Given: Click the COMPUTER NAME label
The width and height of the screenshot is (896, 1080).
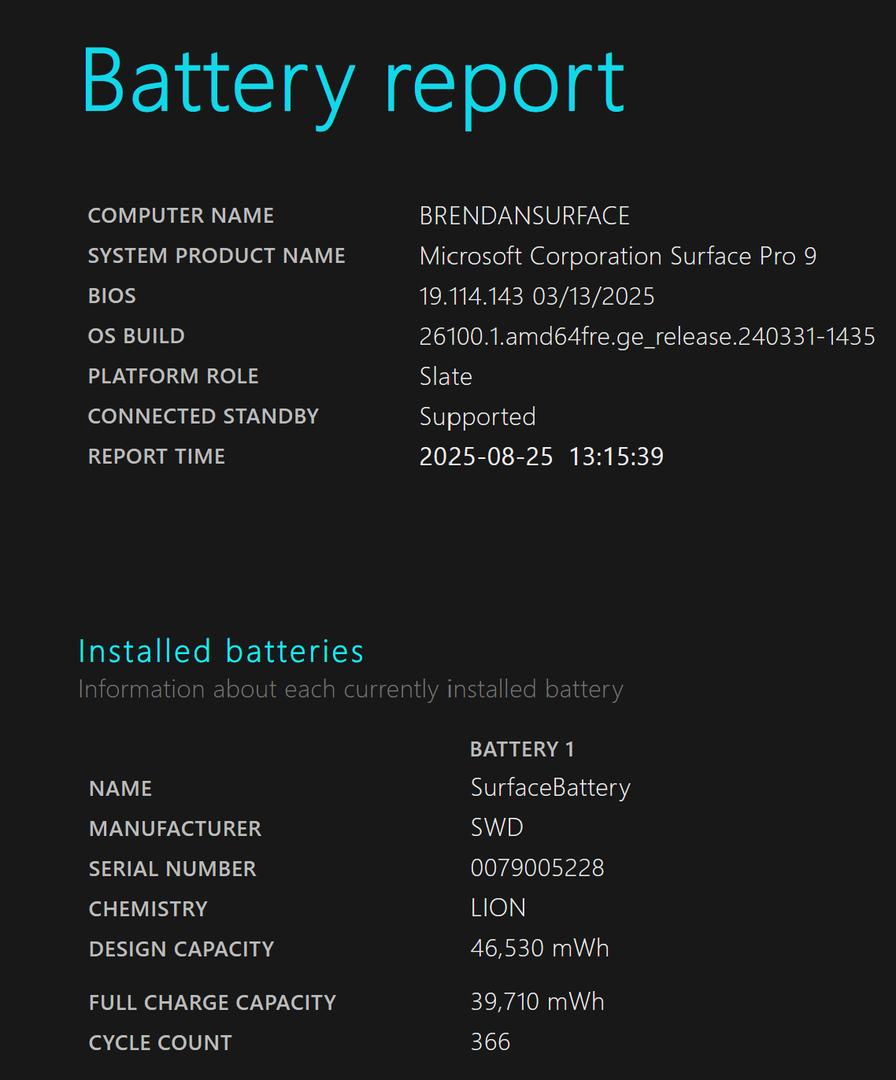Looking at the screenshot, I should [x=180, y=216].
